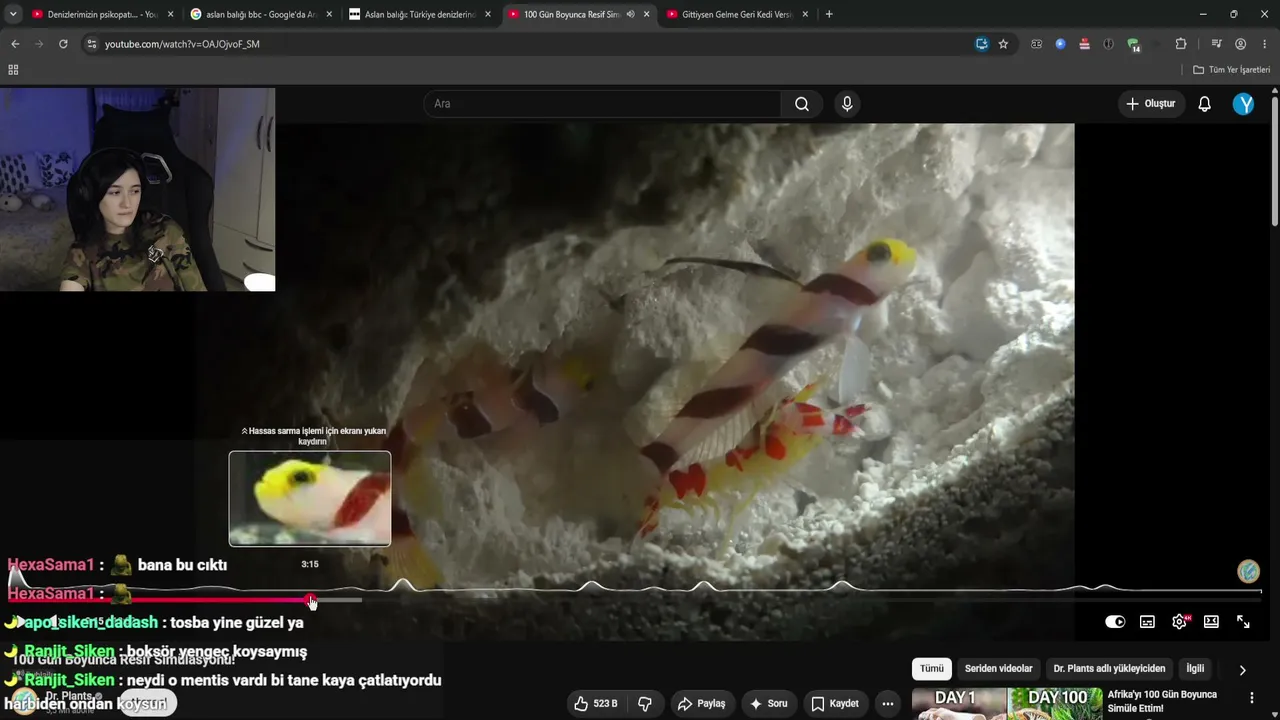This screenshot has height=720, width=1280.
Task: Dislike the video
Action: coord(645,704)
